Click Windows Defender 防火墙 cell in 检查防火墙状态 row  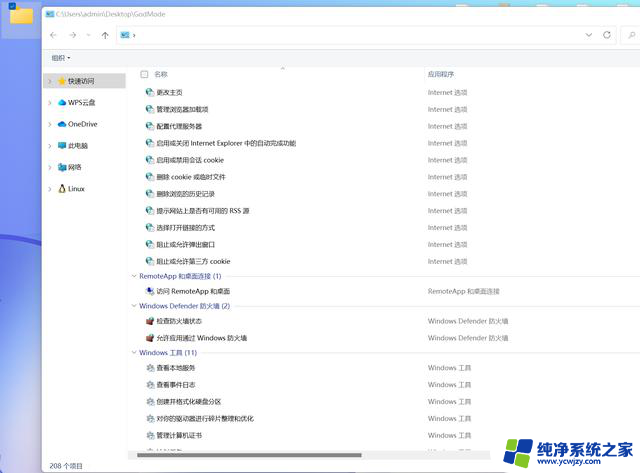click(468, 321)
